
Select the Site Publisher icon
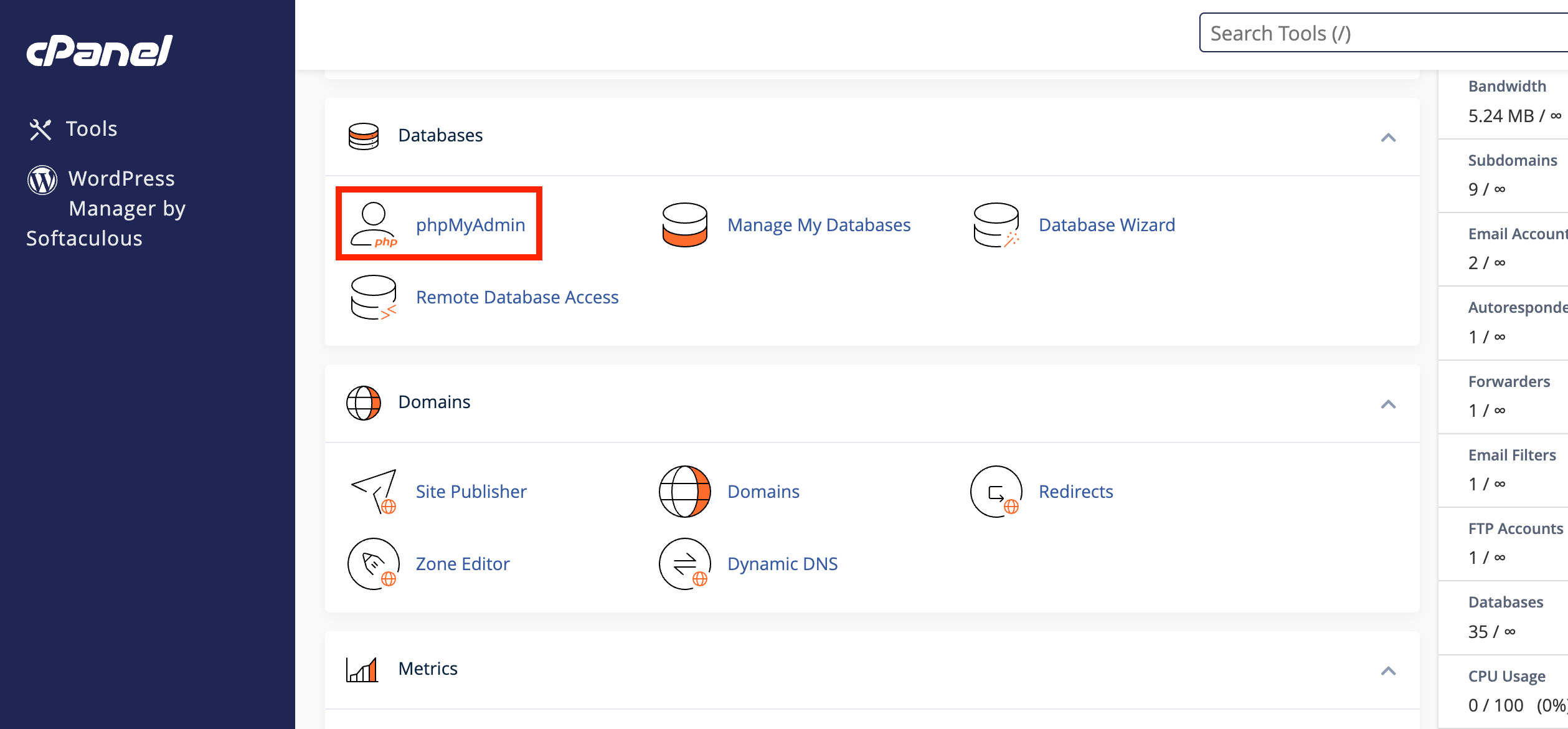click(x=374, y=491)
